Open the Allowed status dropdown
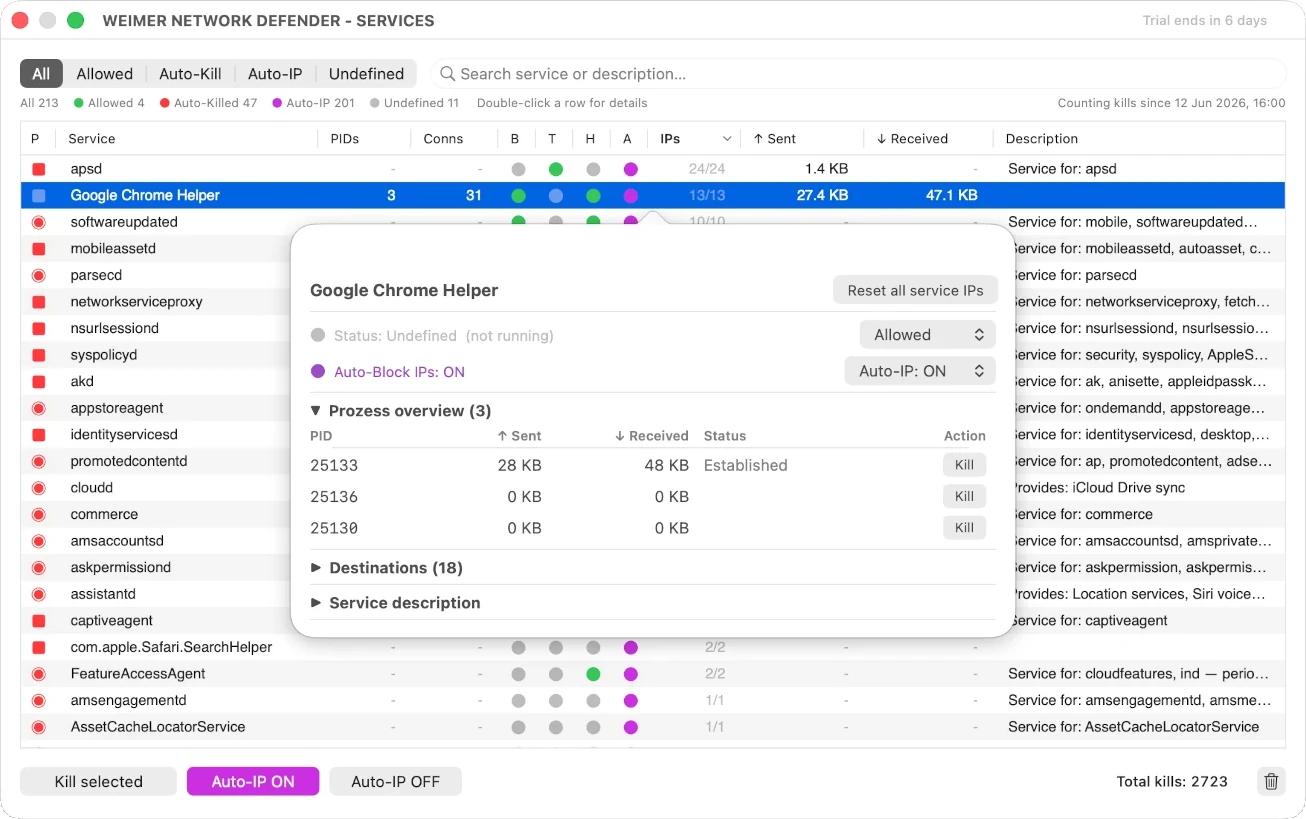Viewport: 1306px width, 819px height. click(927, 335)
